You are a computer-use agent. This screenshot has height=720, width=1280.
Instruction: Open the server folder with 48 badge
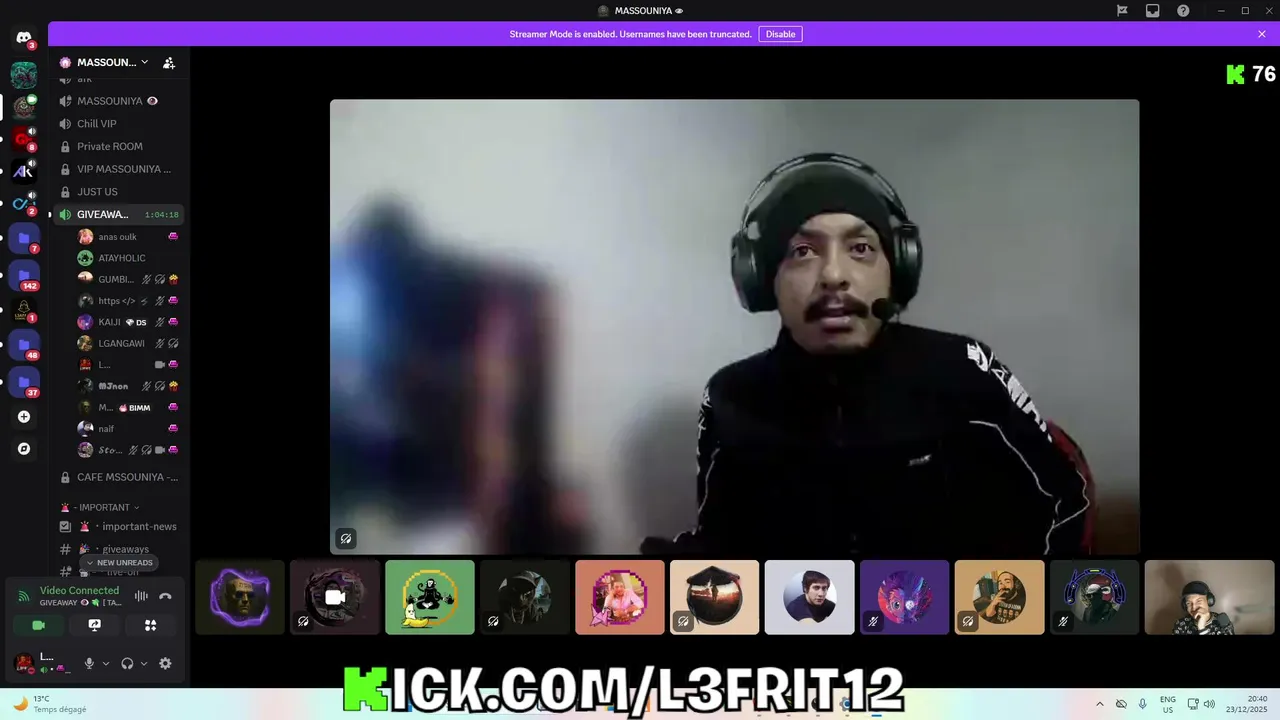point(24,345)
